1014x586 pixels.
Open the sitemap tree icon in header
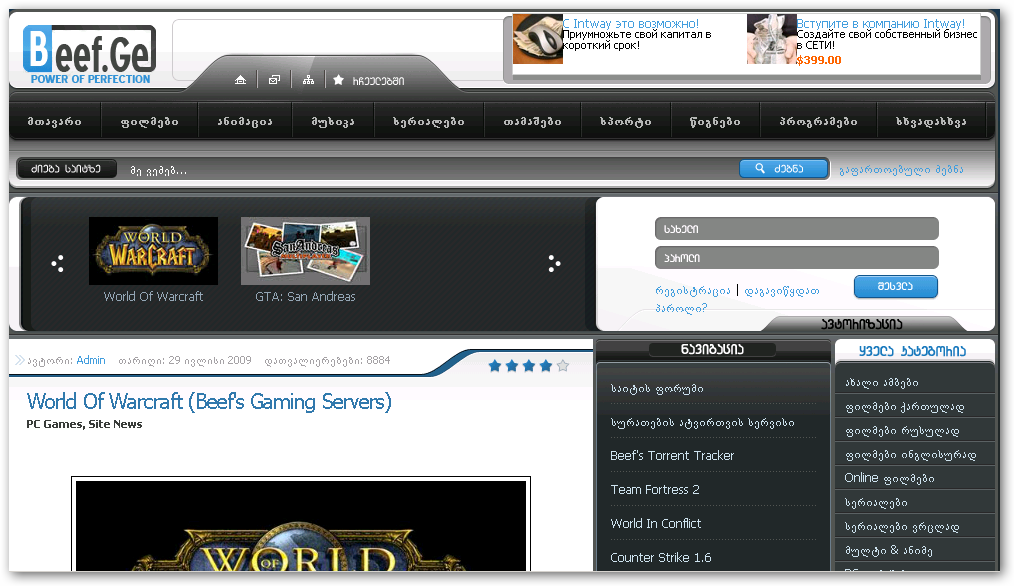308,80
